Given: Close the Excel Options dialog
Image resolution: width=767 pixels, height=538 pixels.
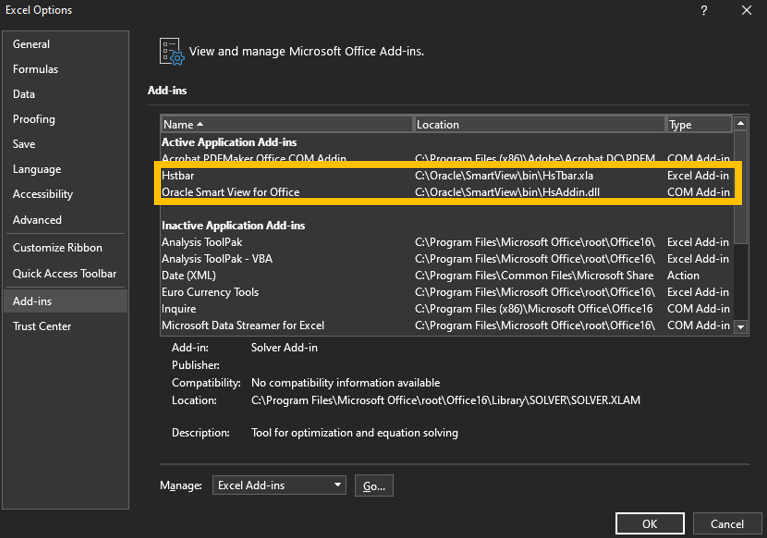Looking at the screenshot, I should pyautogui.click(x=746, y=11).
